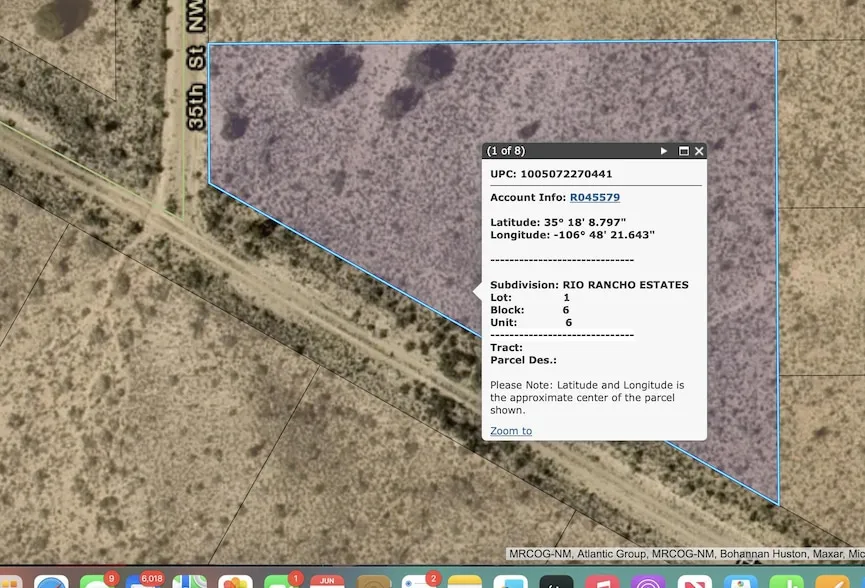Click the Rio Rancho Estates subdivision text

pyautogui.click(x=625, y=285)
